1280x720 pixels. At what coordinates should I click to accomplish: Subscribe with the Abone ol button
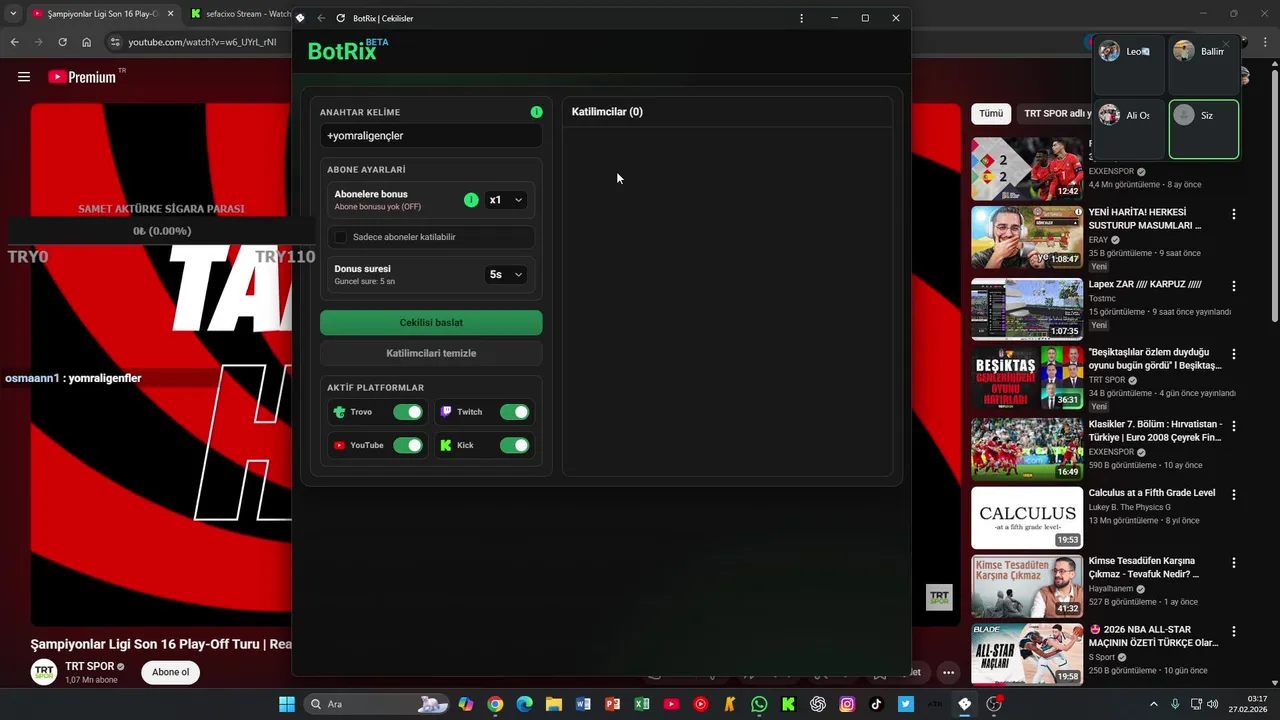click(x=170, y=672)
